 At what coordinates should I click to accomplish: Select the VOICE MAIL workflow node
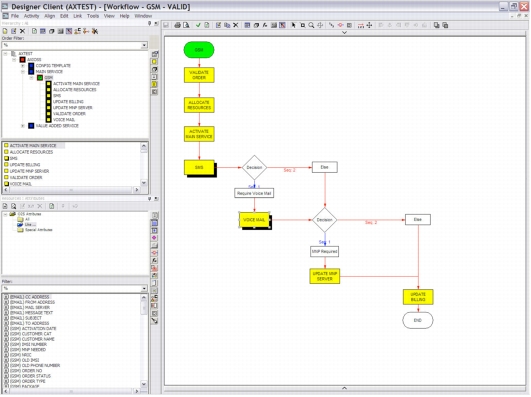pos(254,220)
